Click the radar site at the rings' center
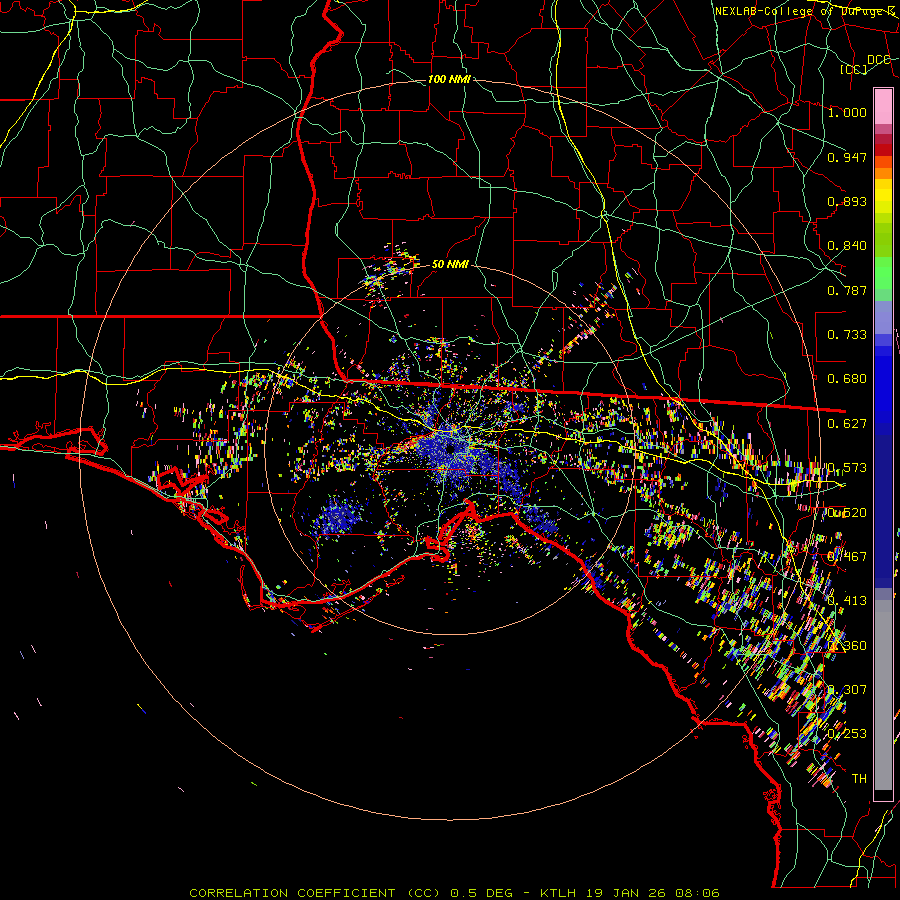This screenshot has width=900, height=900. click(450, 449)
